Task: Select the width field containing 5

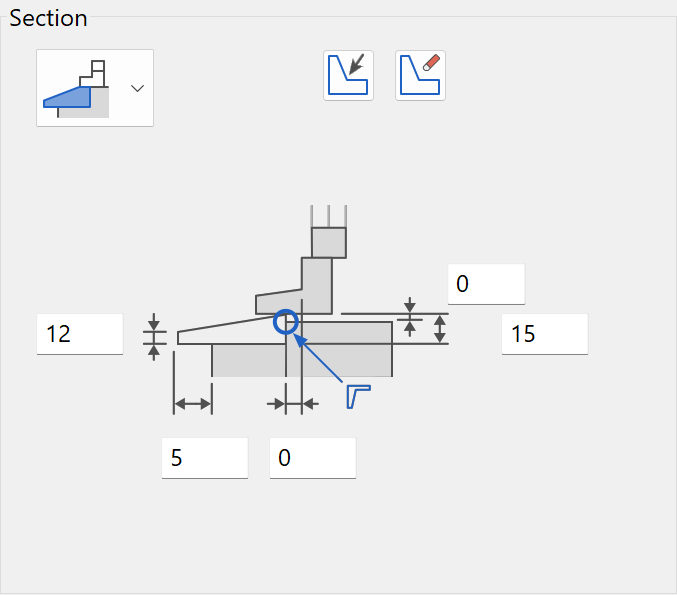Action: [x=205, y=458]
